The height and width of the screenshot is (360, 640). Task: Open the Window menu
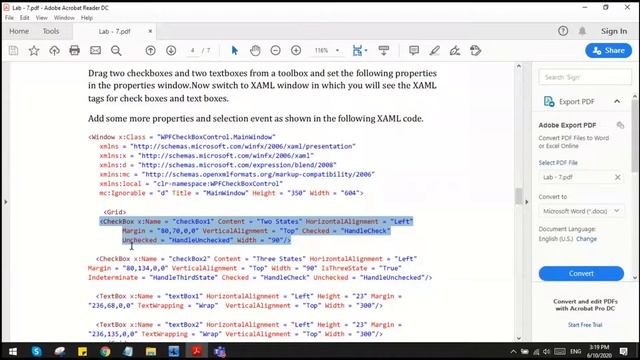tap(64, 18)
